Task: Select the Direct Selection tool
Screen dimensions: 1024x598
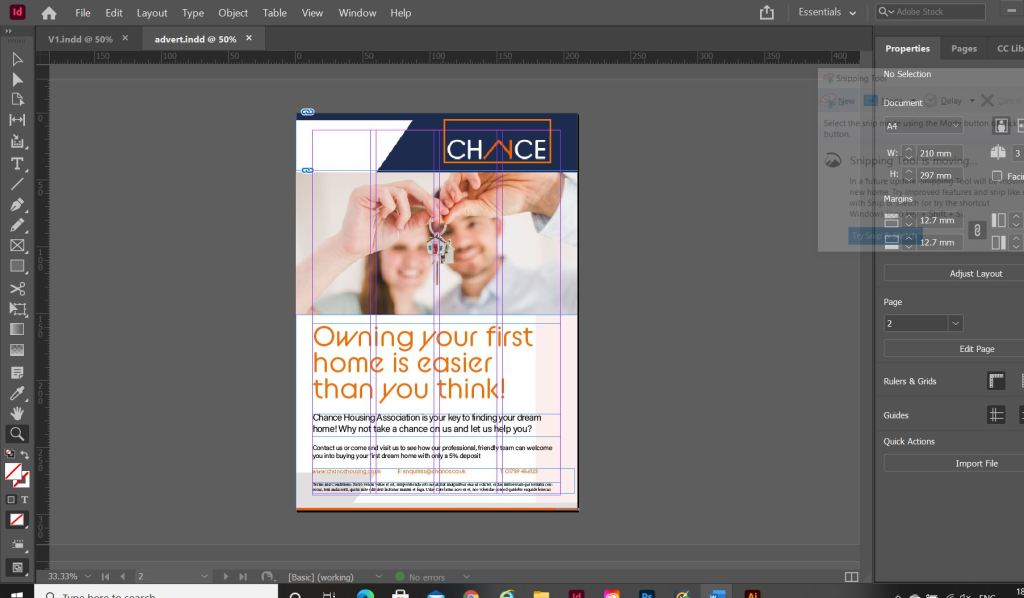Action: (17, 79)
